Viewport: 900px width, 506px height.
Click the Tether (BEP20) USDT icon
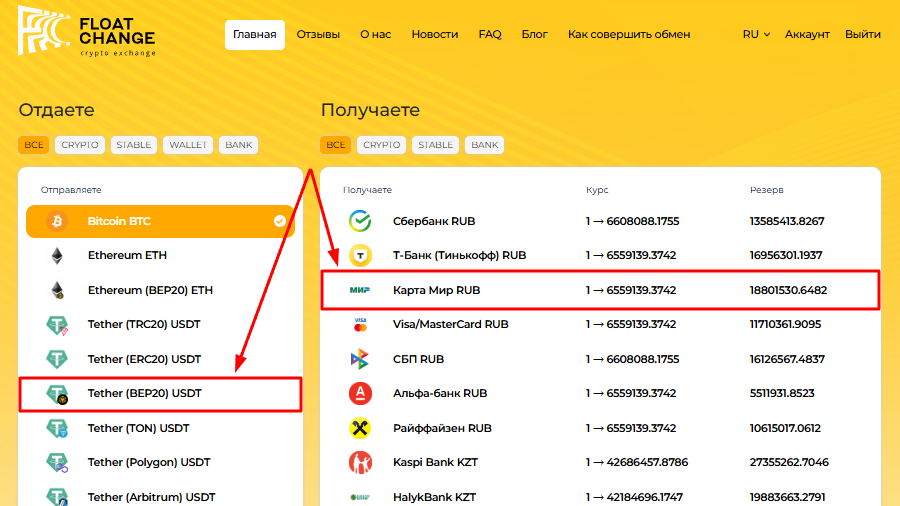(x=57, y=394)
